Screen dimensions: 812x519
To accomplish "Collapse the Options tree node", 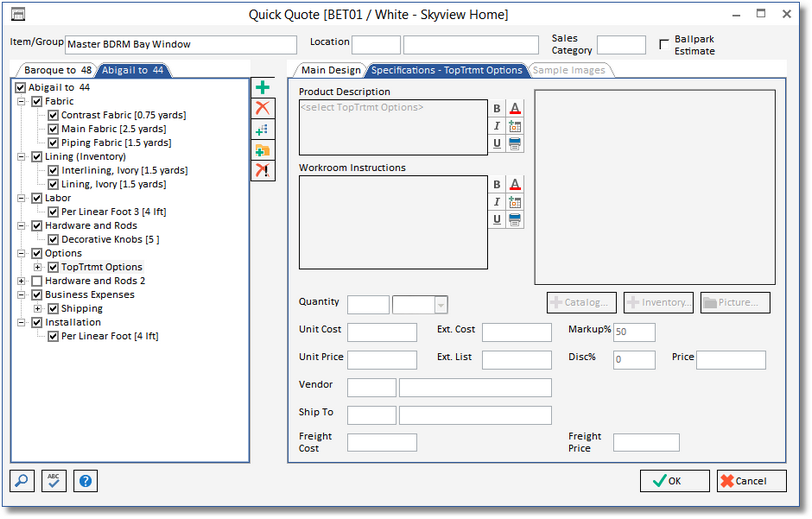I will pos(21,253).
